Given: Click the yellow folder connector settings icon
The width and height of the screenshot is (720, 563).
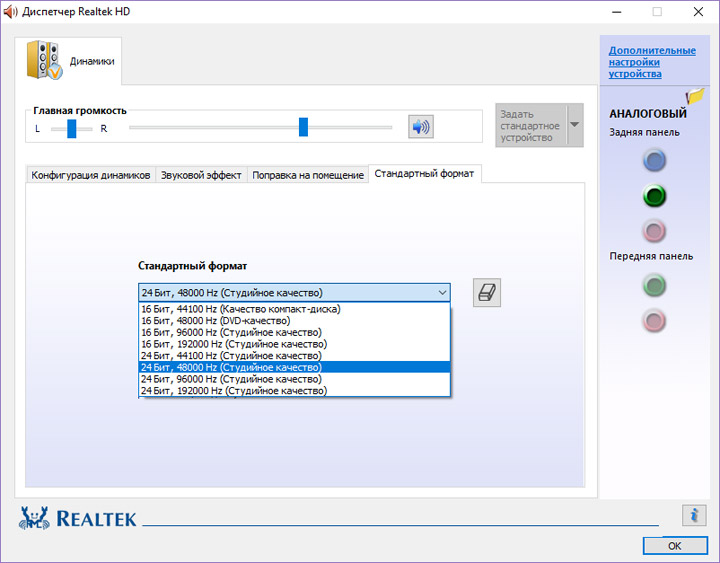Looking at the screenshot, I should pyautogui.click(x=695, y=96).
